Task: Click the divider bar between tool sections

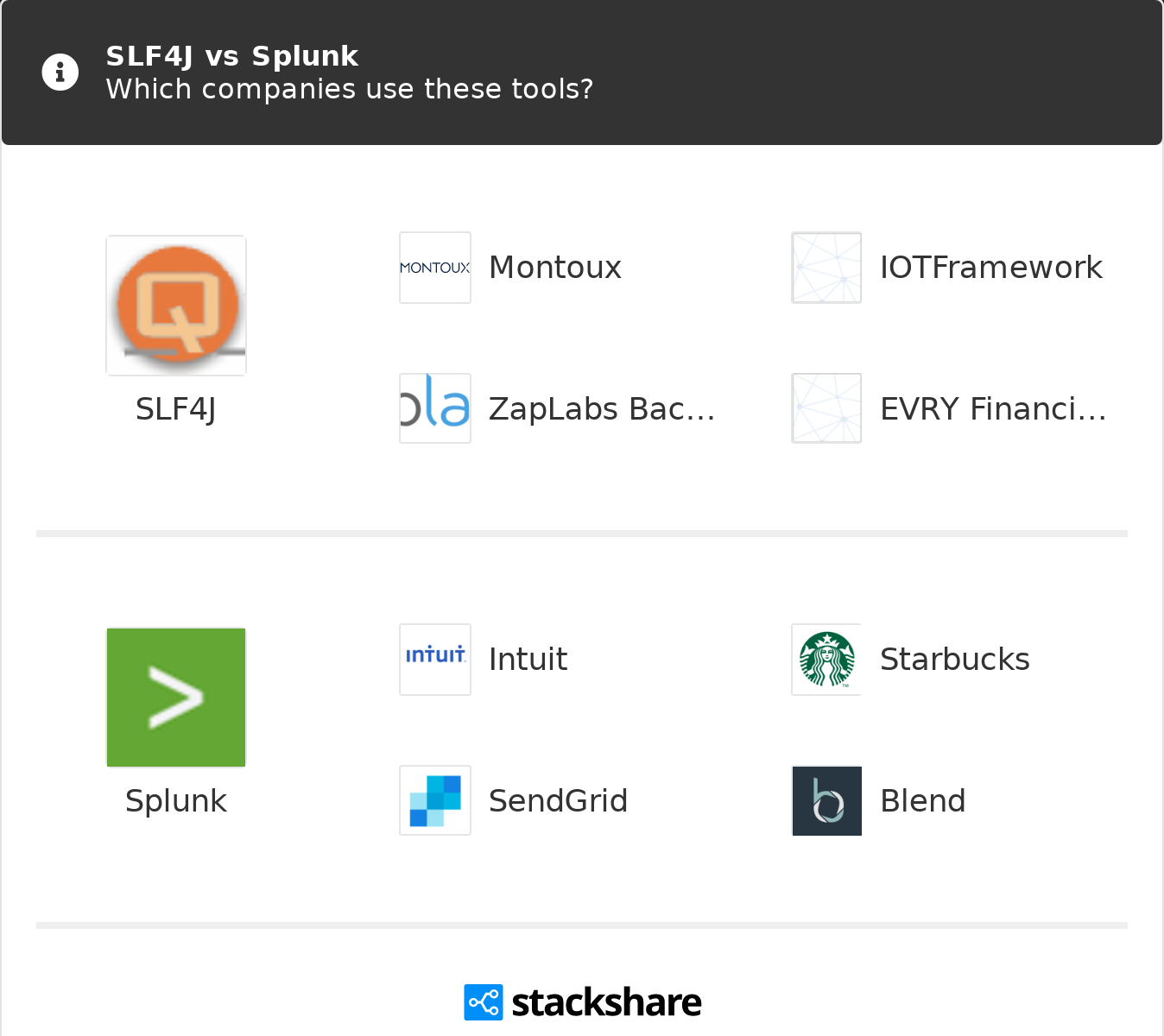Action: click(582, 532)
